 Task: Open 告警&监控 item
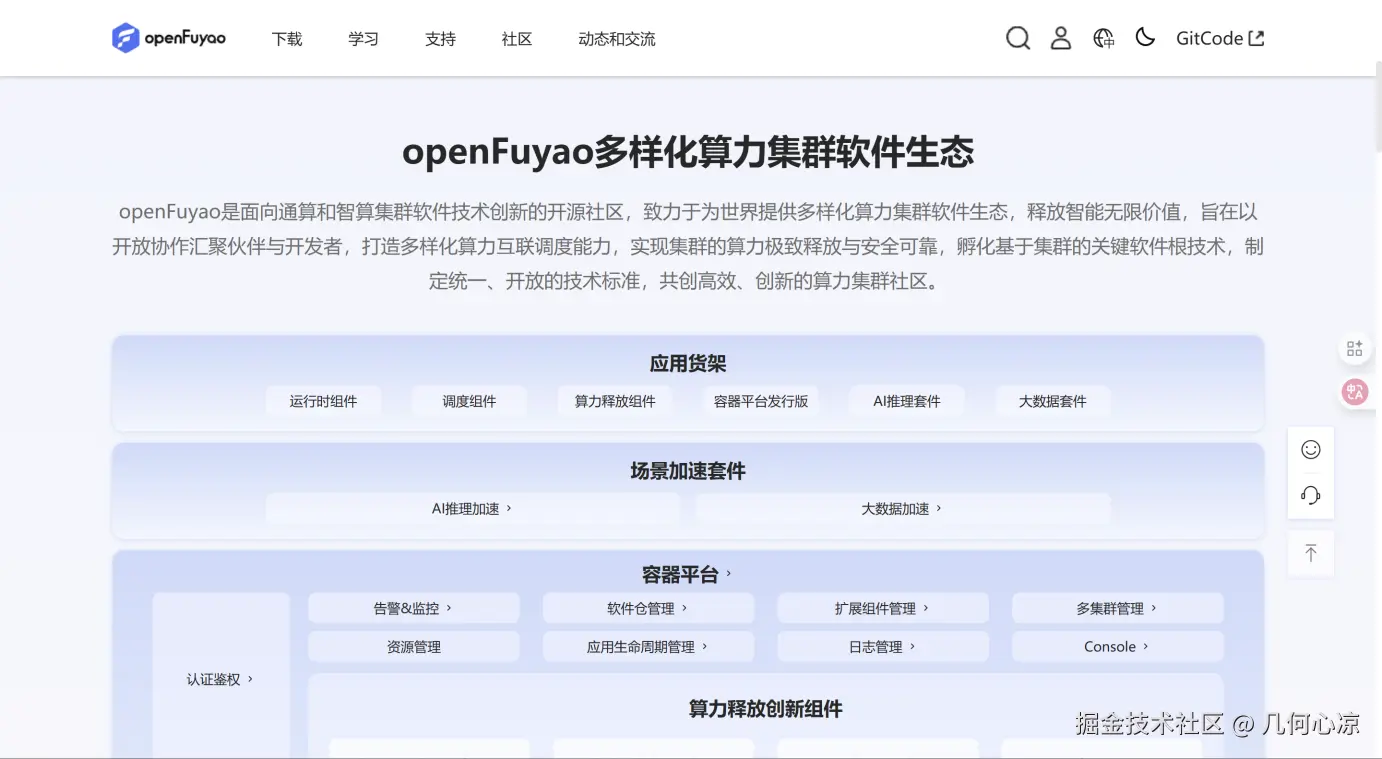point(413,608)
